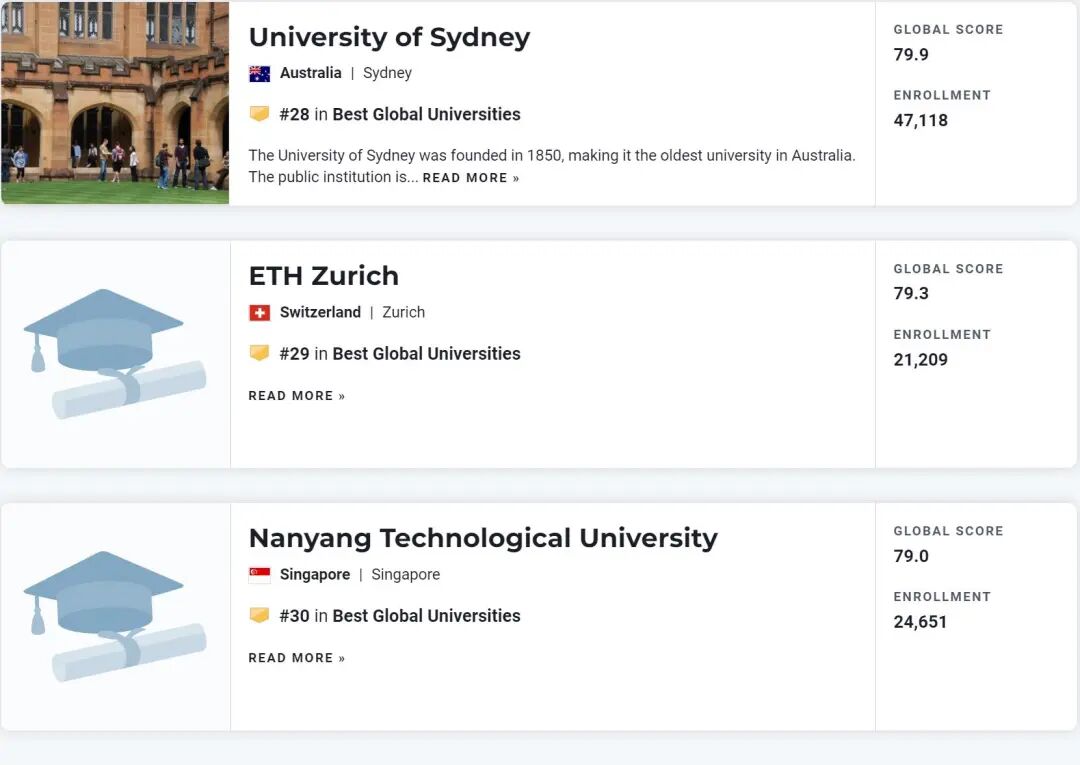This screenshot has width=1080, height=765.
Task: Click Best Global Universities link for #30
Action: coord(426,615)
